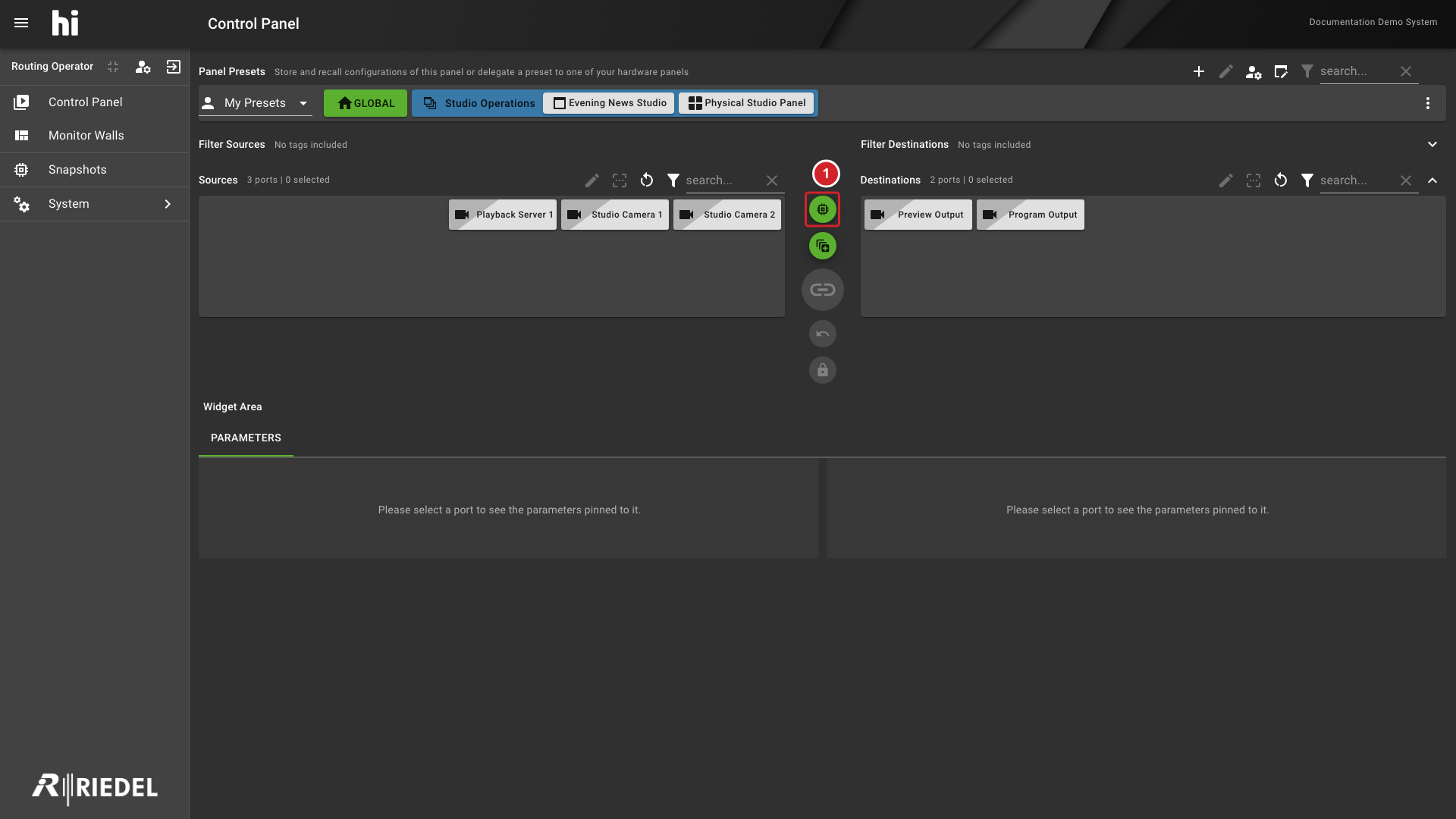Viewport: 1456px width, 819px height.
Task: Click the delegate preset icon
Action: [1281, 71]
